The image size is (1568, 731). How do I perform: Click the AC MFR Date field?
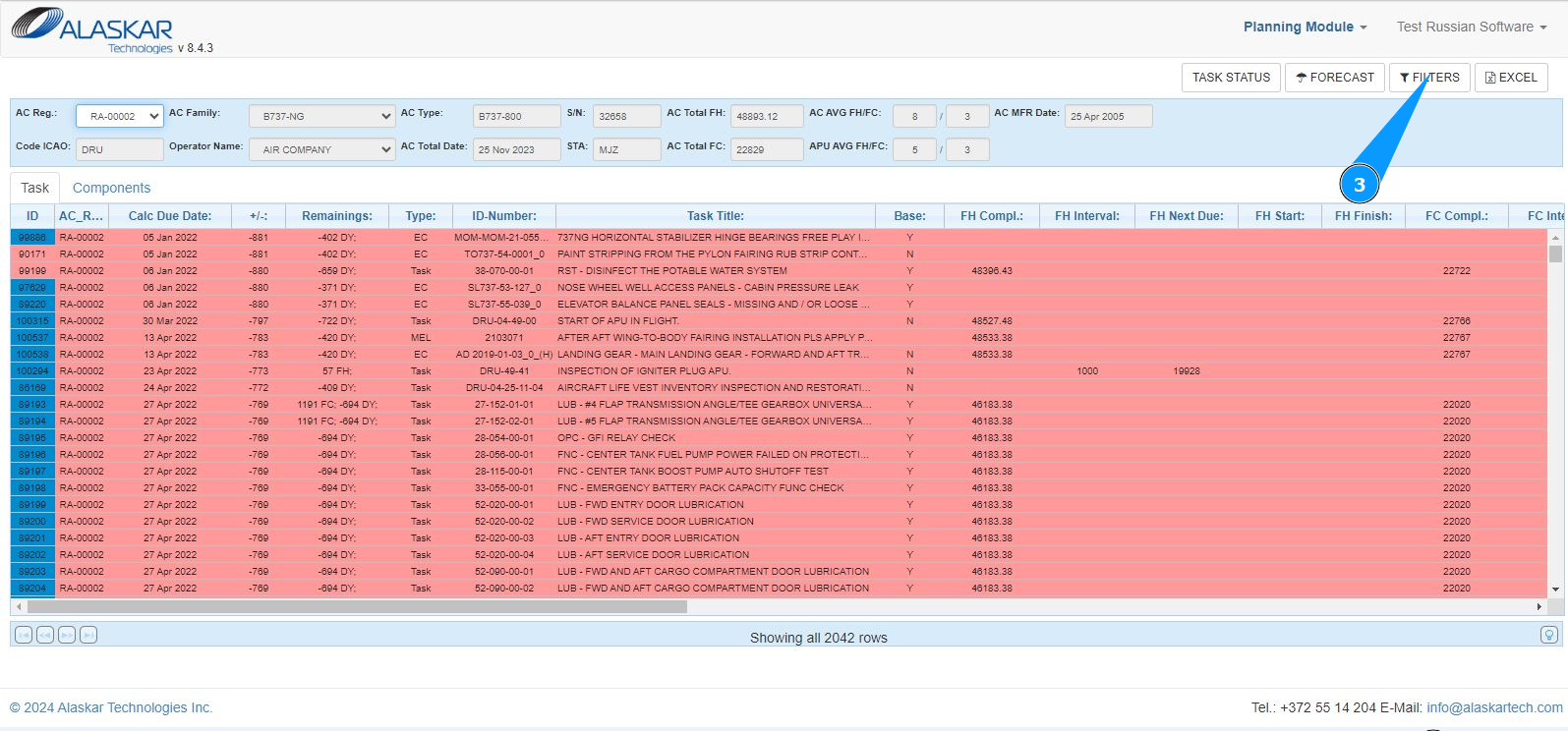[x=1109, y=116]
